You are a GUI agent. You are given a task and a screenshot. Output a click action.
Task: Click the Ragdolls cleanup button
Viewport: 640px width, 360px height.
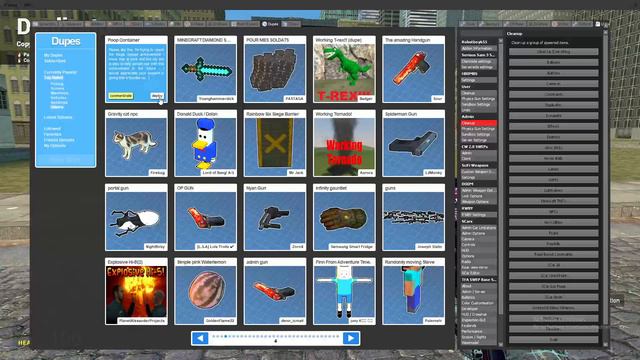pyautogui.click(x=553, y=244)
